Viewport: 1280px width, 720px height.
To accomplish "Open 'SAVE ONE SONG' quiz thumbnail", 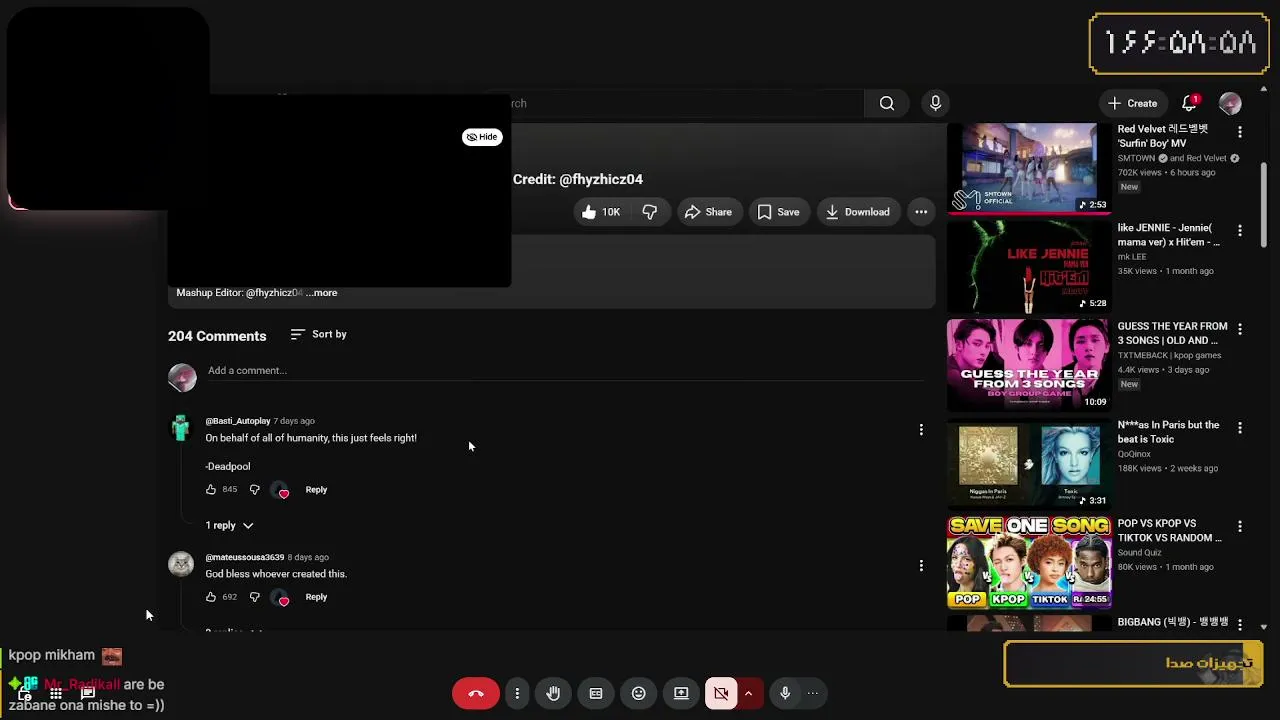I will pos(1028,562).
